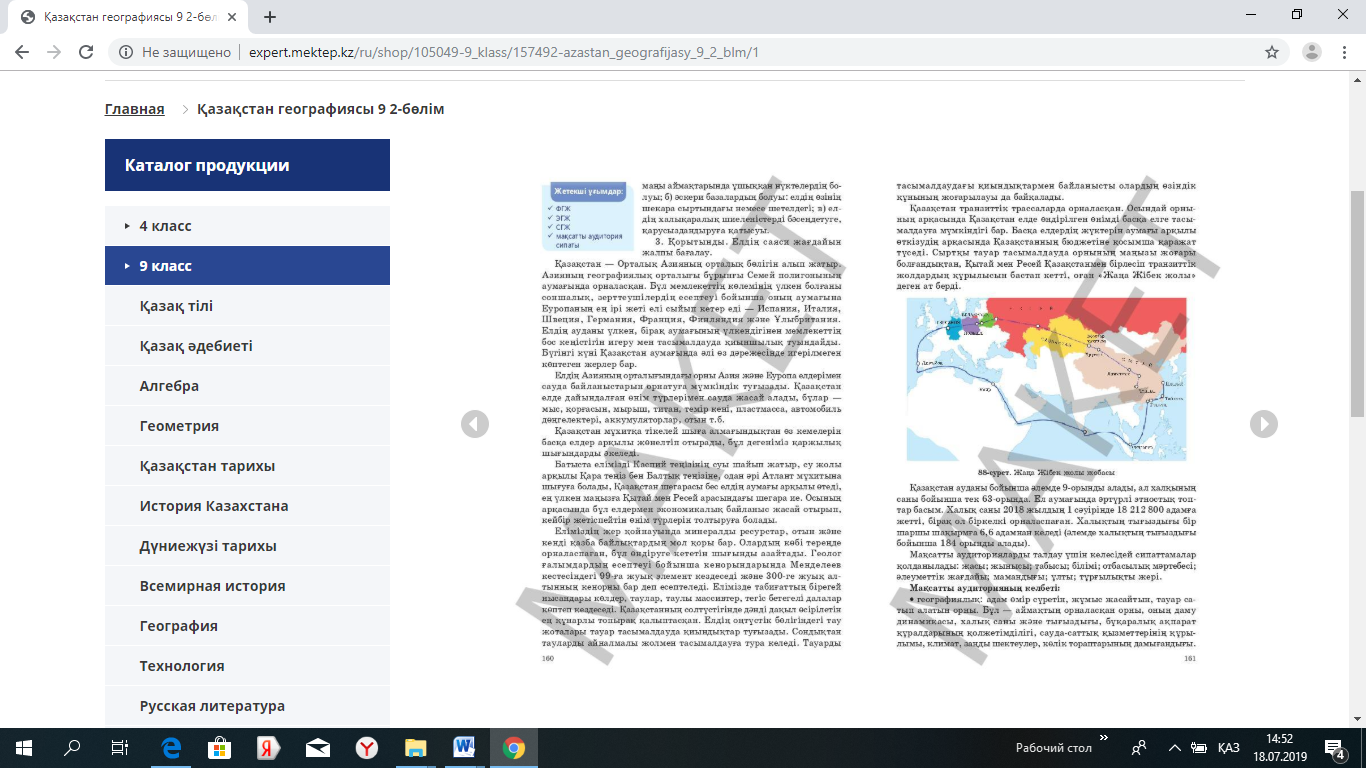
Task: Open Microsoft Store from the taskbar
Action: tap(220, 748)
